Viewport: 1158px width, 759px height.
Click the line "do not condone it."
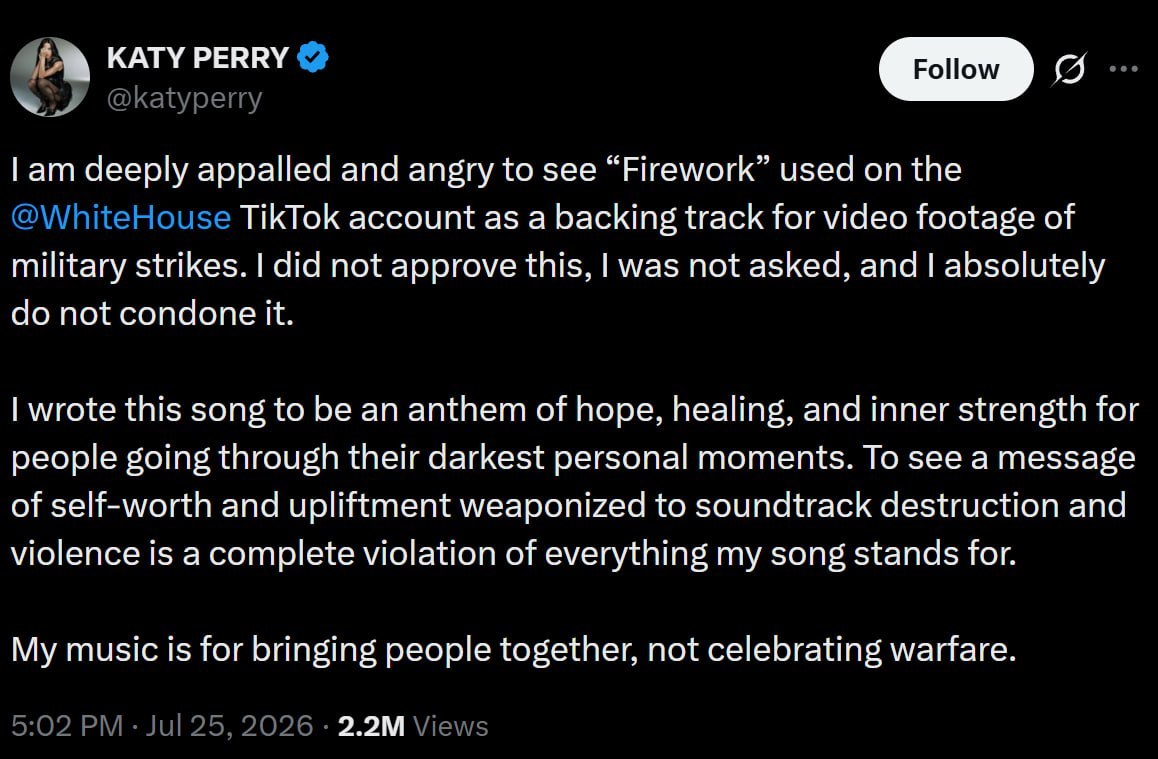click(x=152, y=314)
